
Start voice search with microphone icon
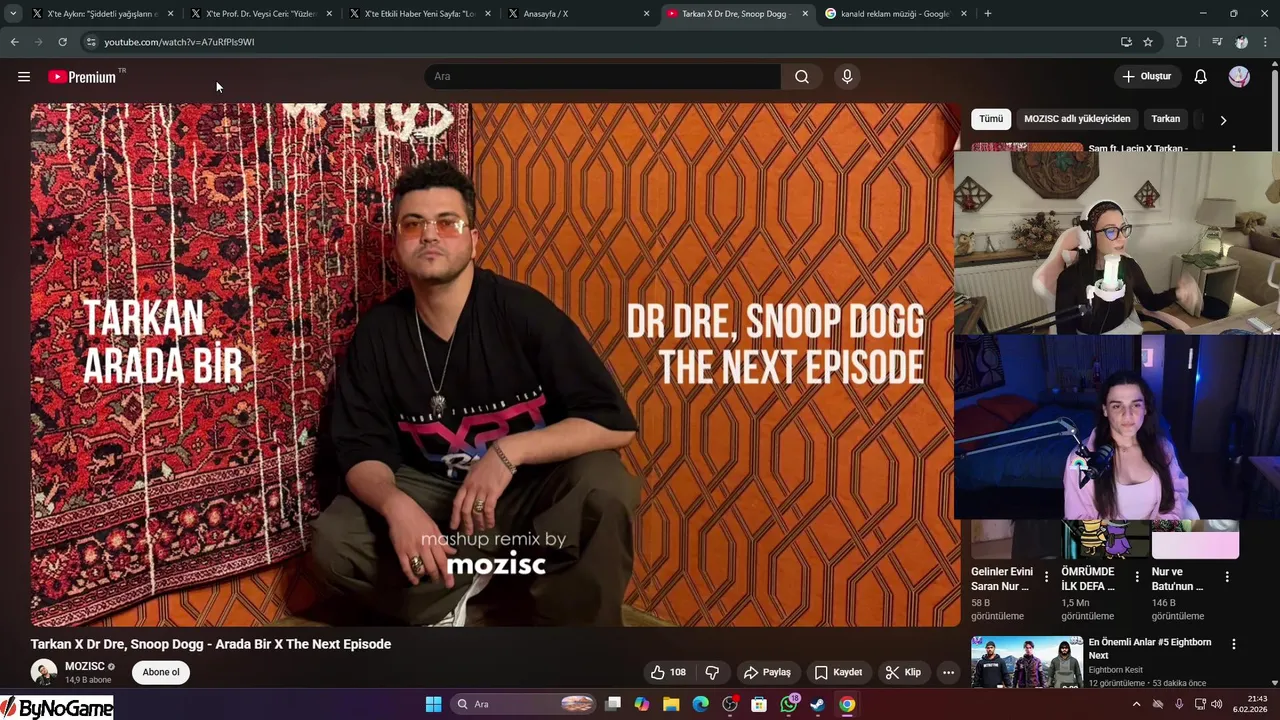(x=847, y=77)
